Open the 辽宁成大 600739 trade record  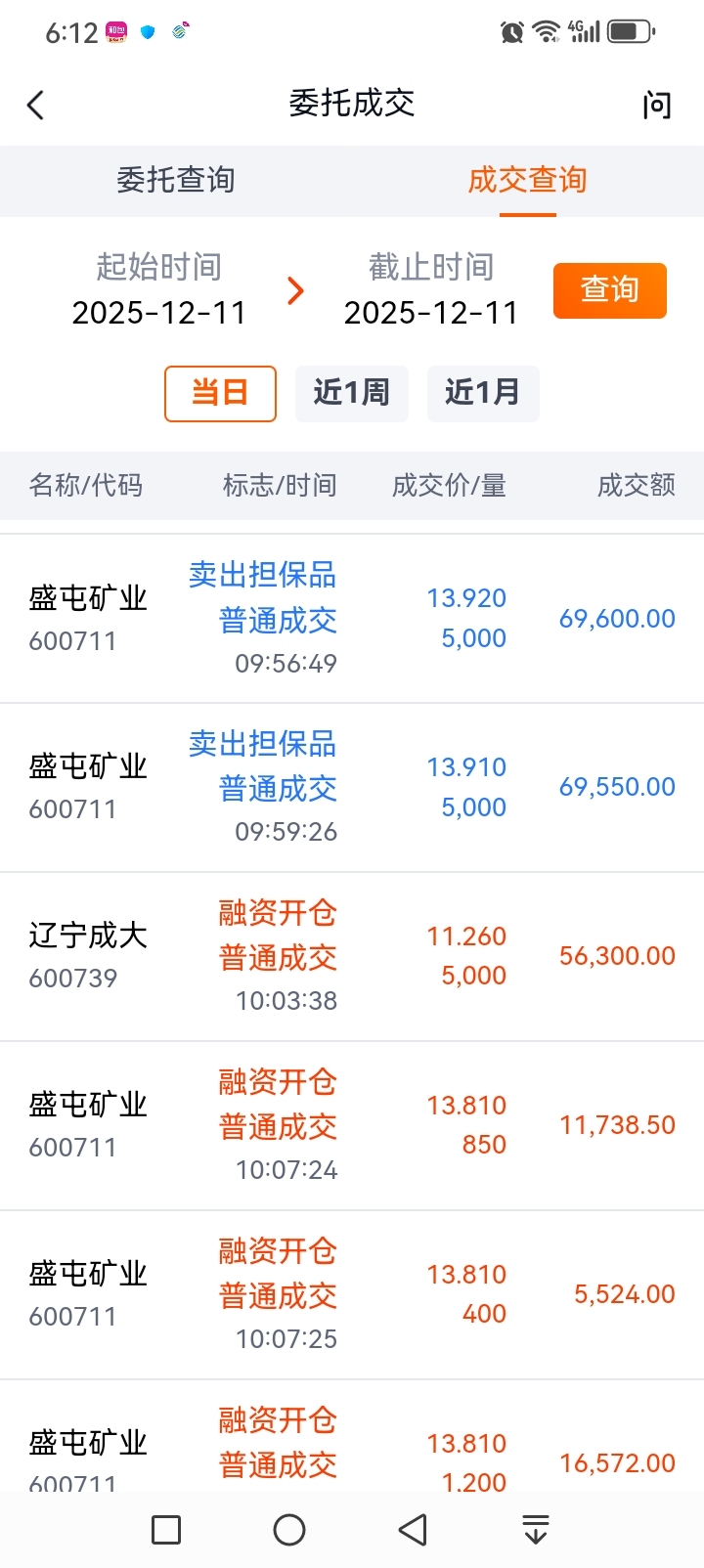click(x=352, y=956)
